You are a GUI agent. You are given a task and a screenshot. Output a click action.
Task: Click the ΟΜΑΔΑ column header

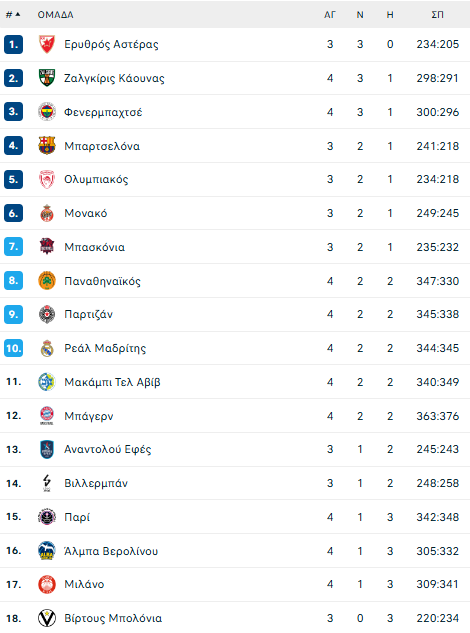point(55,15)
